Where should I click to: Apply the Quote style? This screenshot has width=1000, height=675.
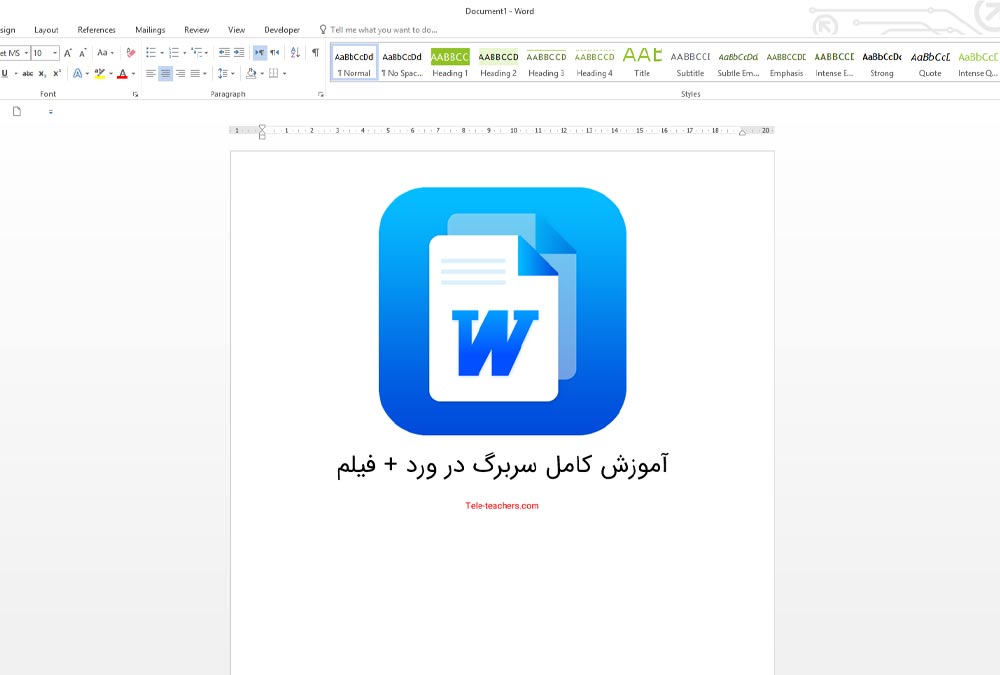(x=930, y=62)
